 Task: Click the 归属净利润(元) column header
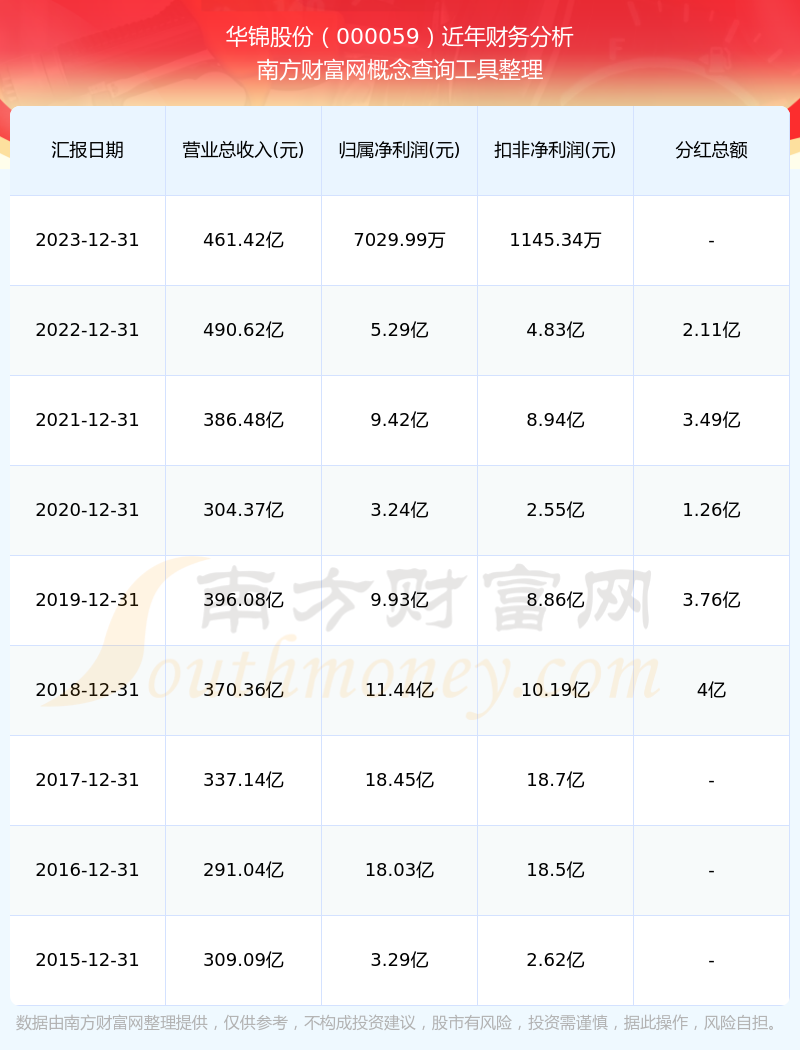click(x=400, y=150)
